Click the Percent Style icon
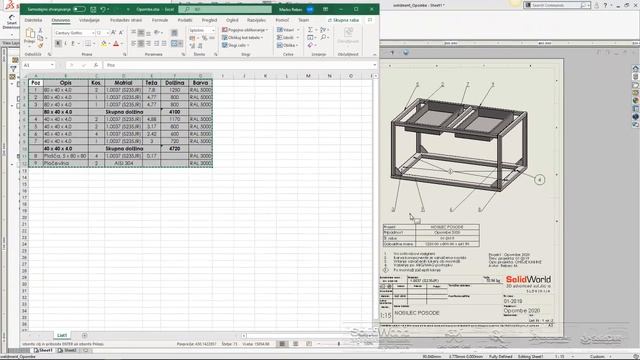The height and width of the screenshot is (360, 640). click(204, 38)
